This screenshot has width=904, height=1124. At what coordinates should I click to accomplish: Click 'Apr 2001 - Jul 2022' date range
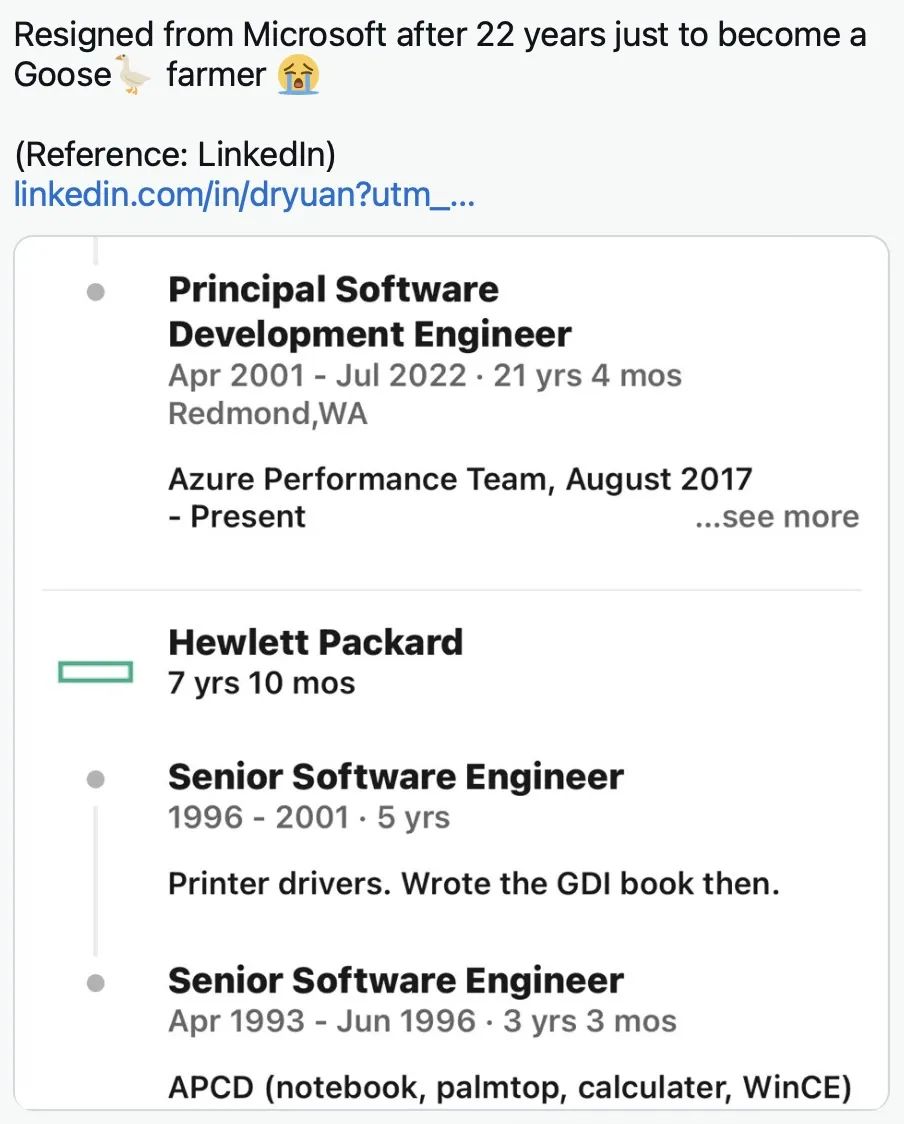(x=317, y=376)
